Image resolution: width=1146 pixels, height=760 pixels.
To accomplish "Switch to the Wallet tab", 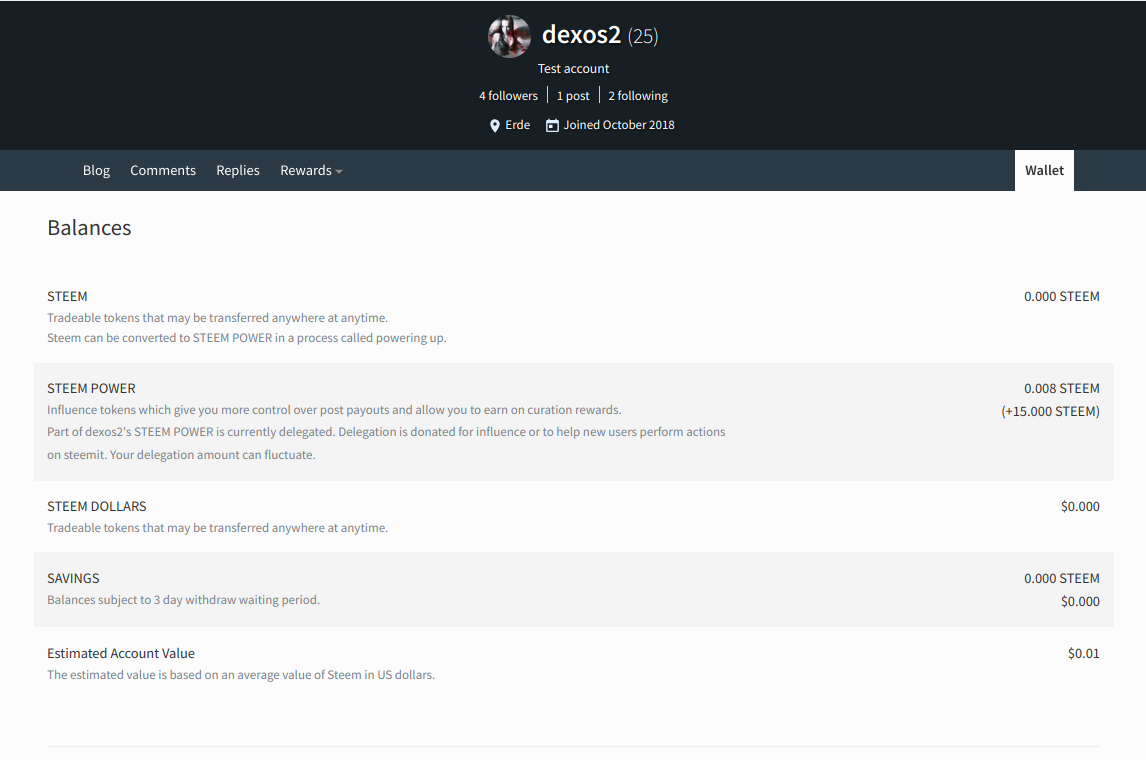I will (1044, 170).
